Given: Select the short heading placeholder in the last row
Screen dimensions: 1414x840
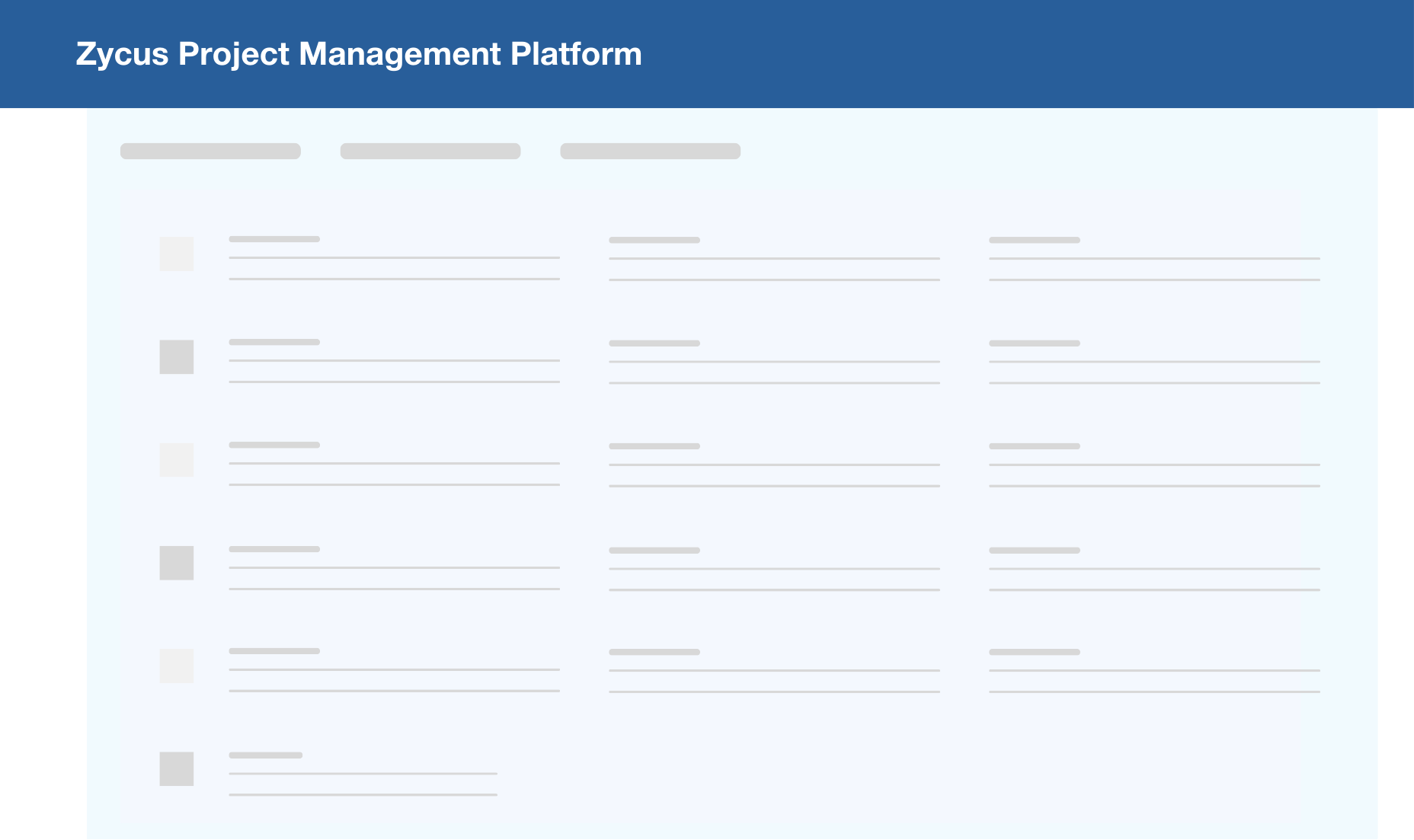Looking at the screenshot, I should tap(266, 755).
